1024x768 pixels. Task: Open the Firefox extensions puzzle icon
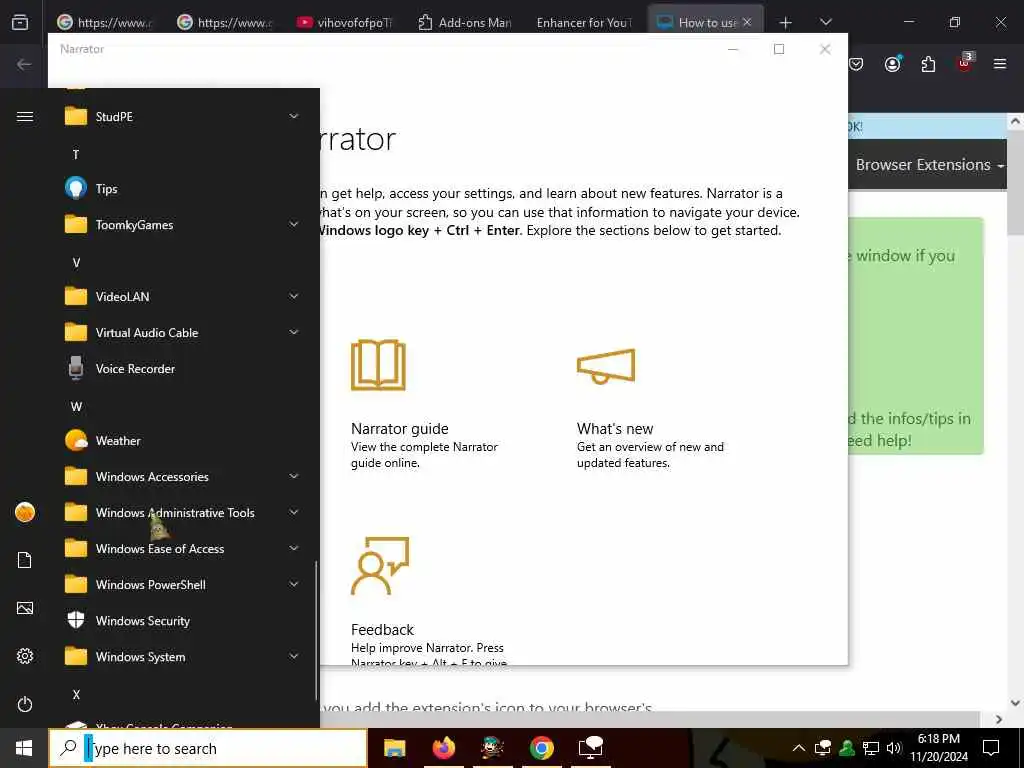pyautogui.click(x=928, y=64)
